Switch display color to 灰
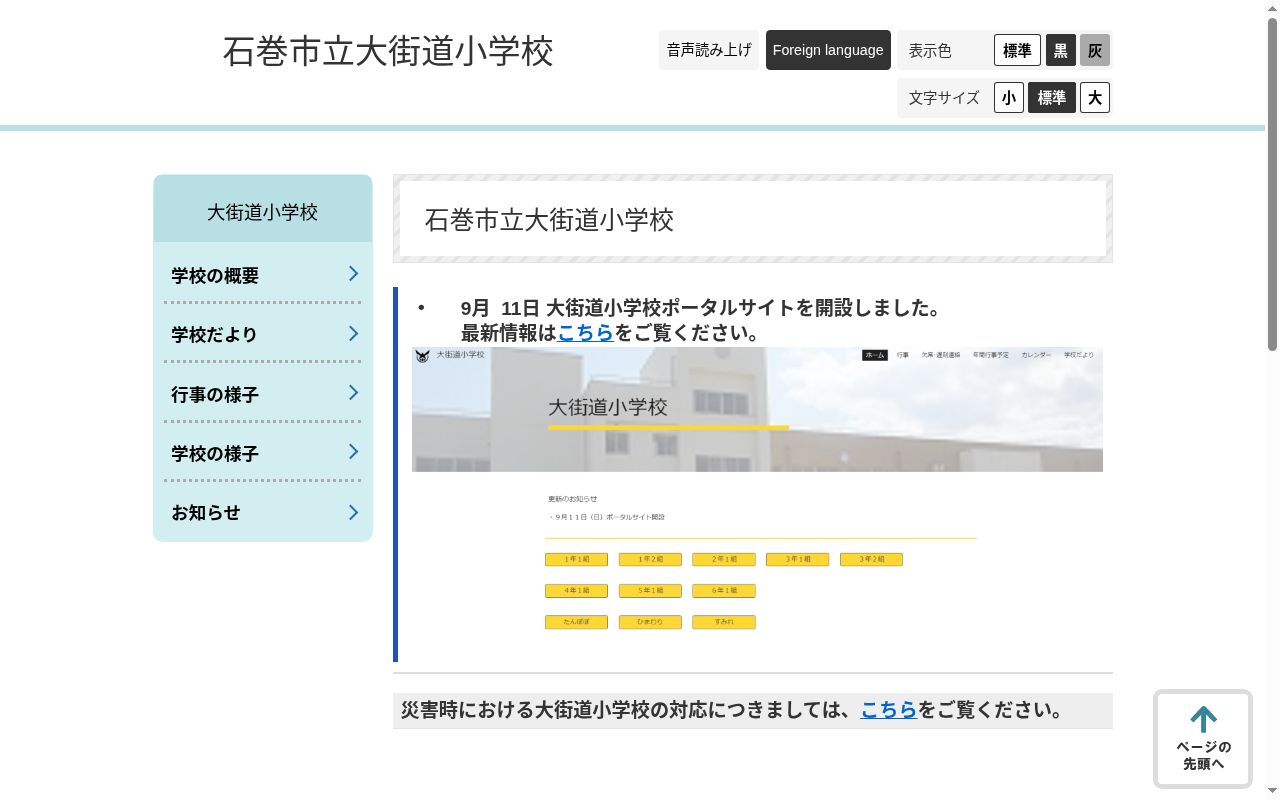Image resolution: width=1280 pixels, height=800 pixels. click(1095, 50)
